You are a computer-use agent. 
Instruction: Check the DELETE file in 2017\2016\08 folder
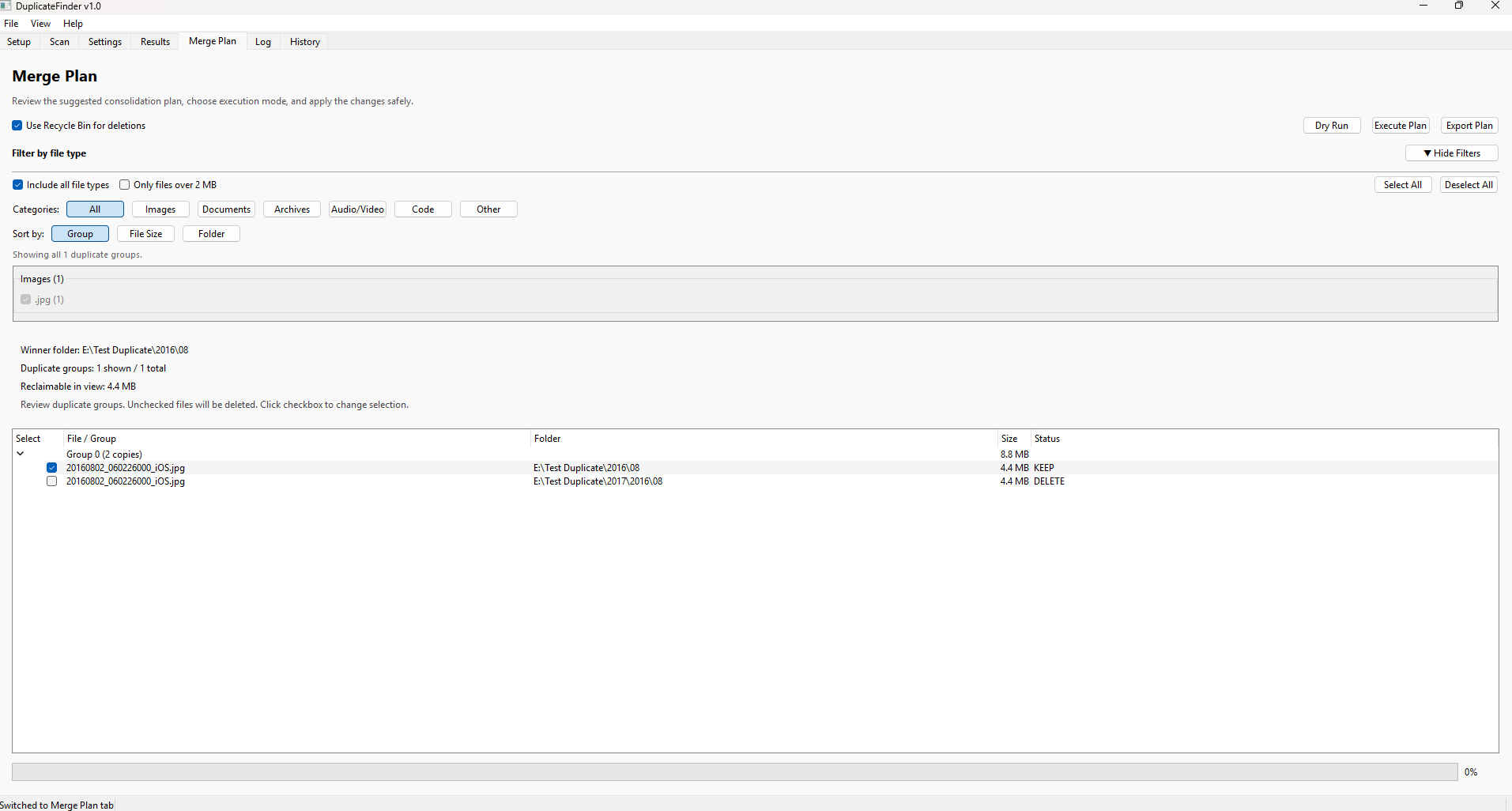52,481
